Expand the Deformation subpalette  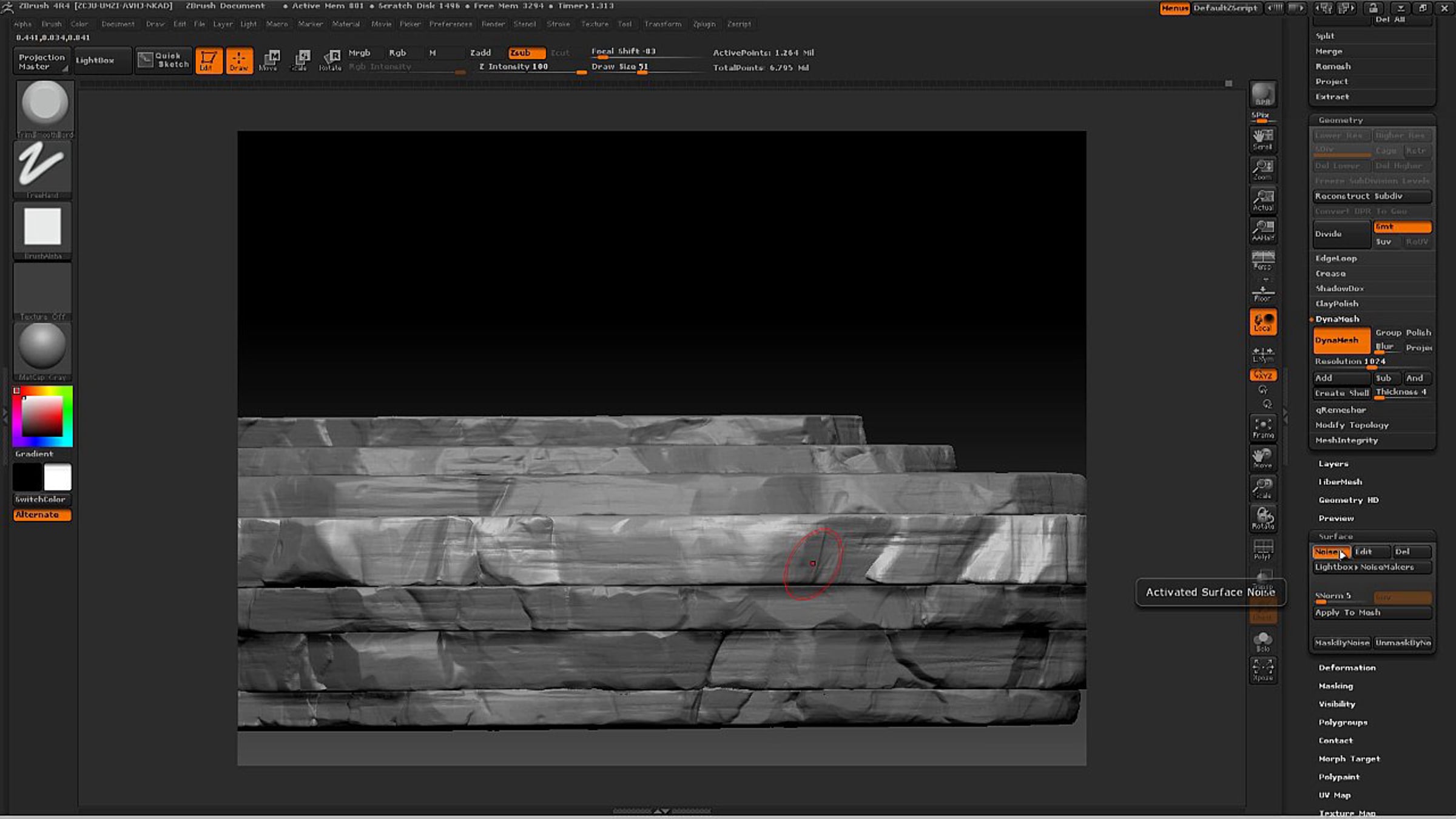point(1347,667)
